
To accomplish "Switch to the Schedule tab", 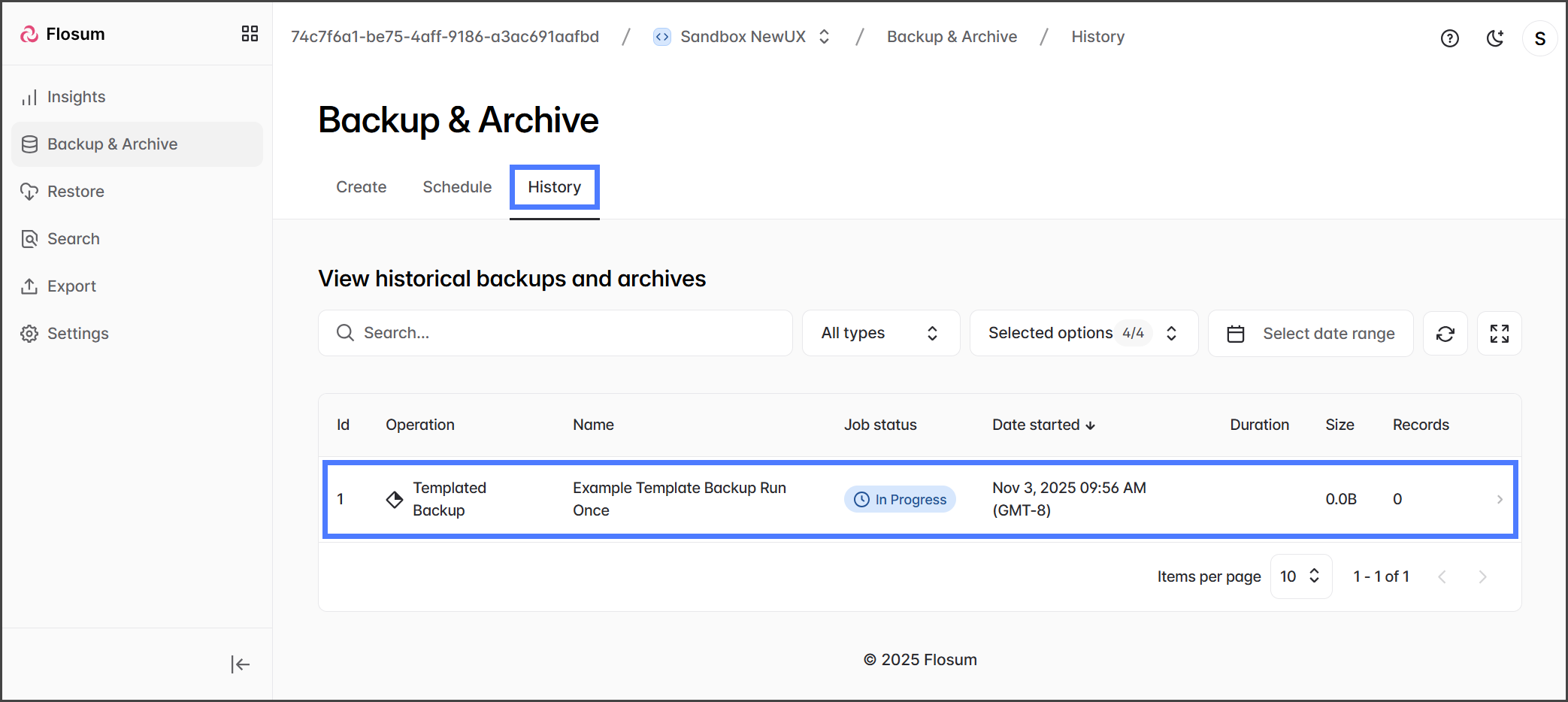I will coord(457,187).
